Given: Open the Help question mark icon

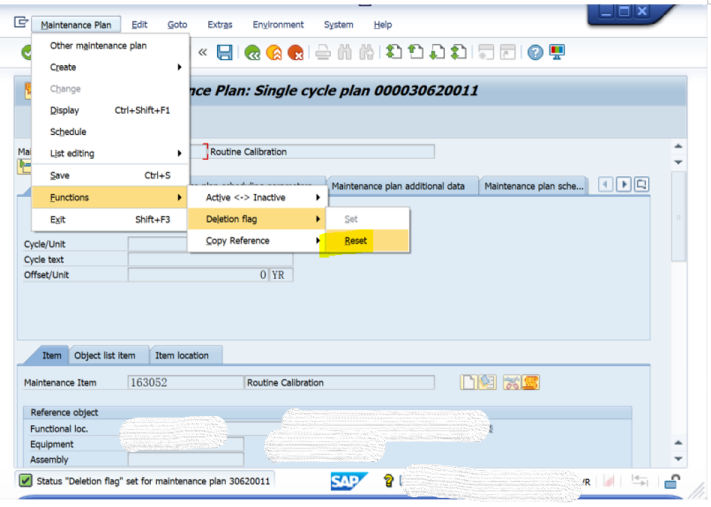Looking at the screenshot, I should pos(535,53).
